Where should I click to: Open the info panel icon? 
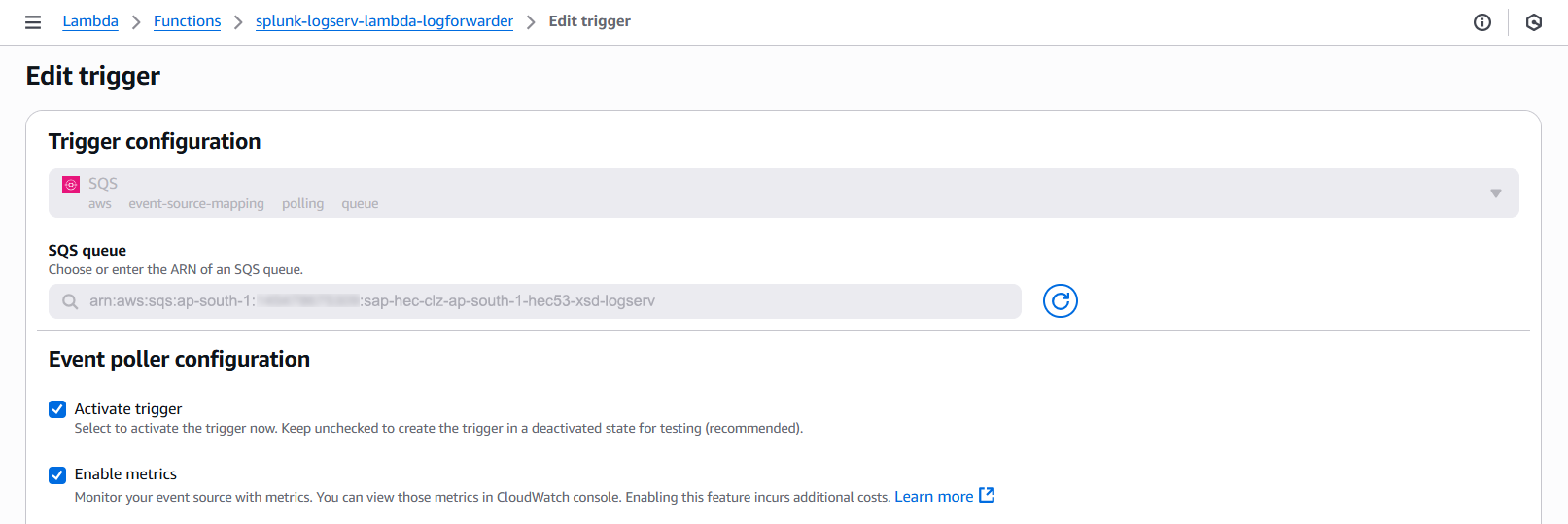click(1482, 22)
